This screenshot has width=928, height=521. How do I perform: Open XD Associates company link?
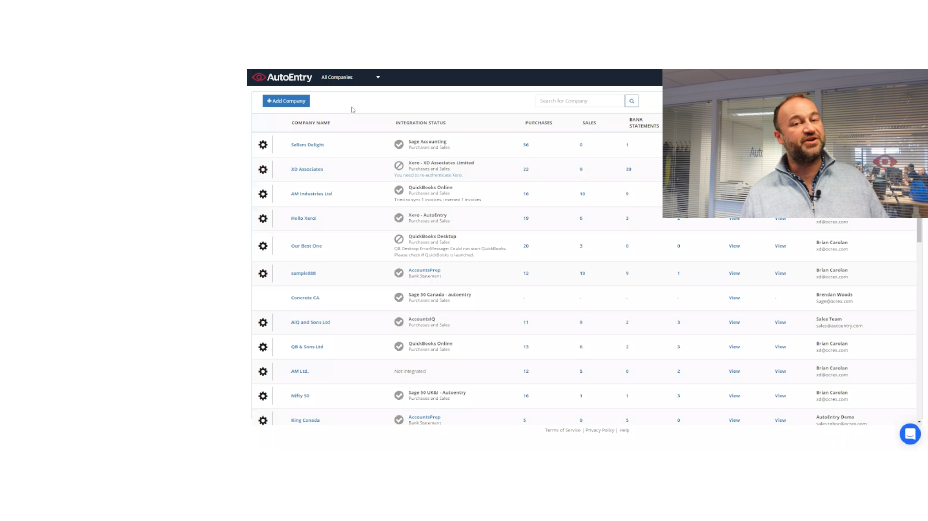307,169
